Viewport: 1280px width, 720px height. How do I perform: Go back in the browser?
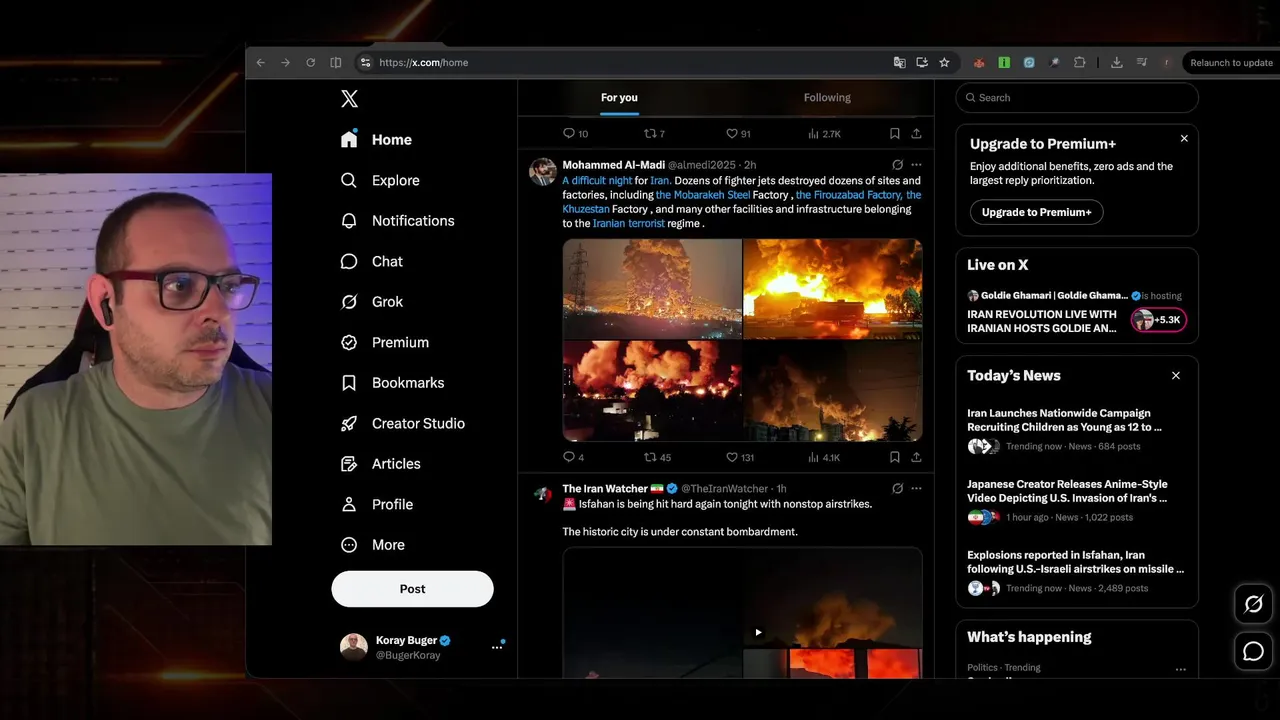[261, 62]
